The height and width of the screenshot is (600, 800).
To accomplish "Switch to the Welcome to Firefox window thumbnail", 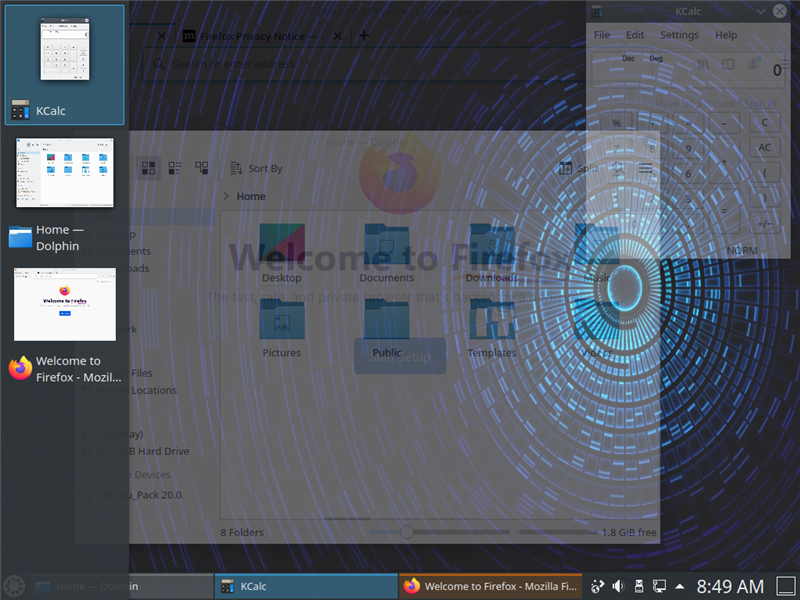I will click(x=65, y=304).
